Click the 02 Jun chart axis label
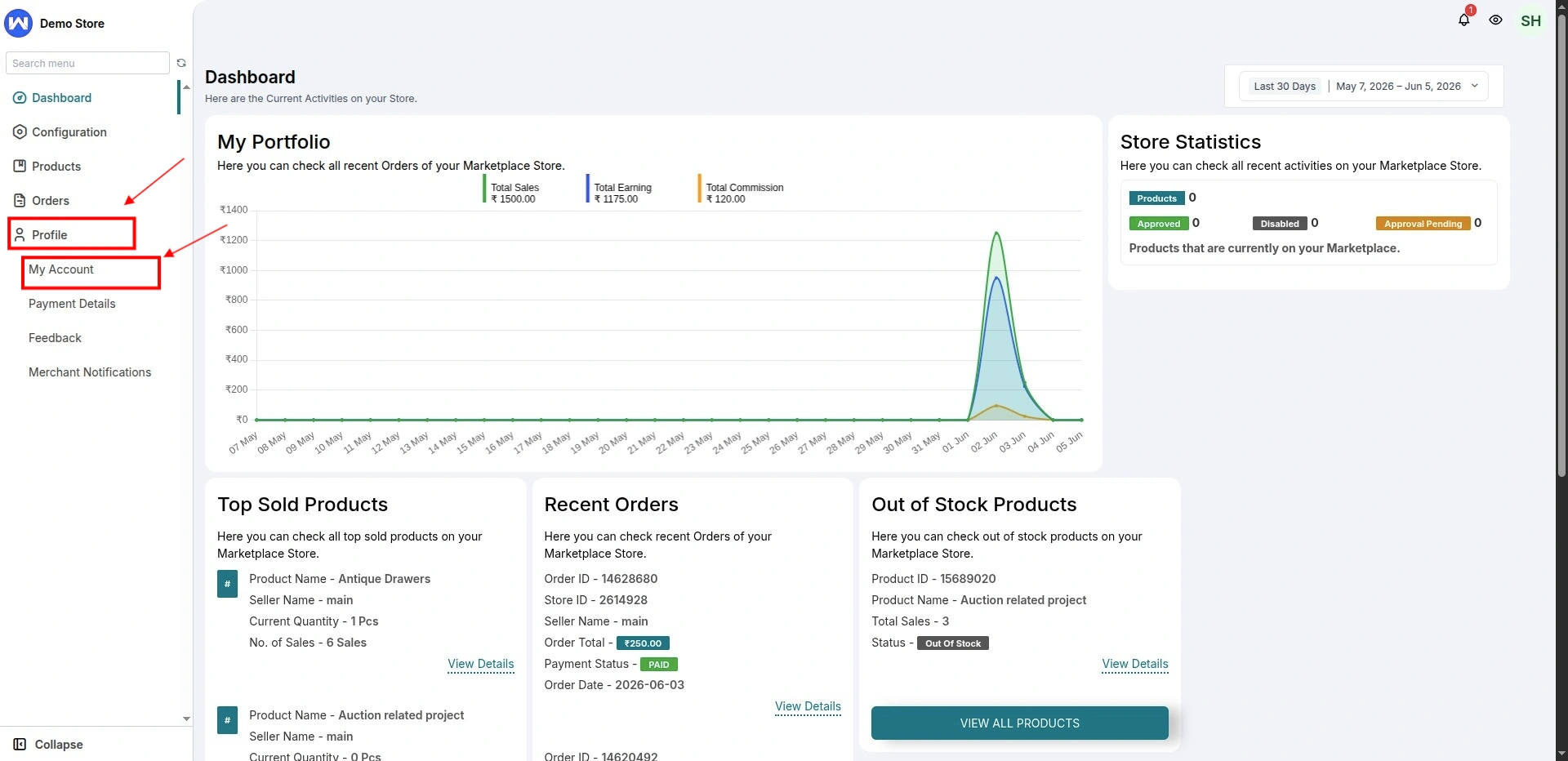Image resolution: width=1568 pixels, height=761 pixels. coord(983,443)
